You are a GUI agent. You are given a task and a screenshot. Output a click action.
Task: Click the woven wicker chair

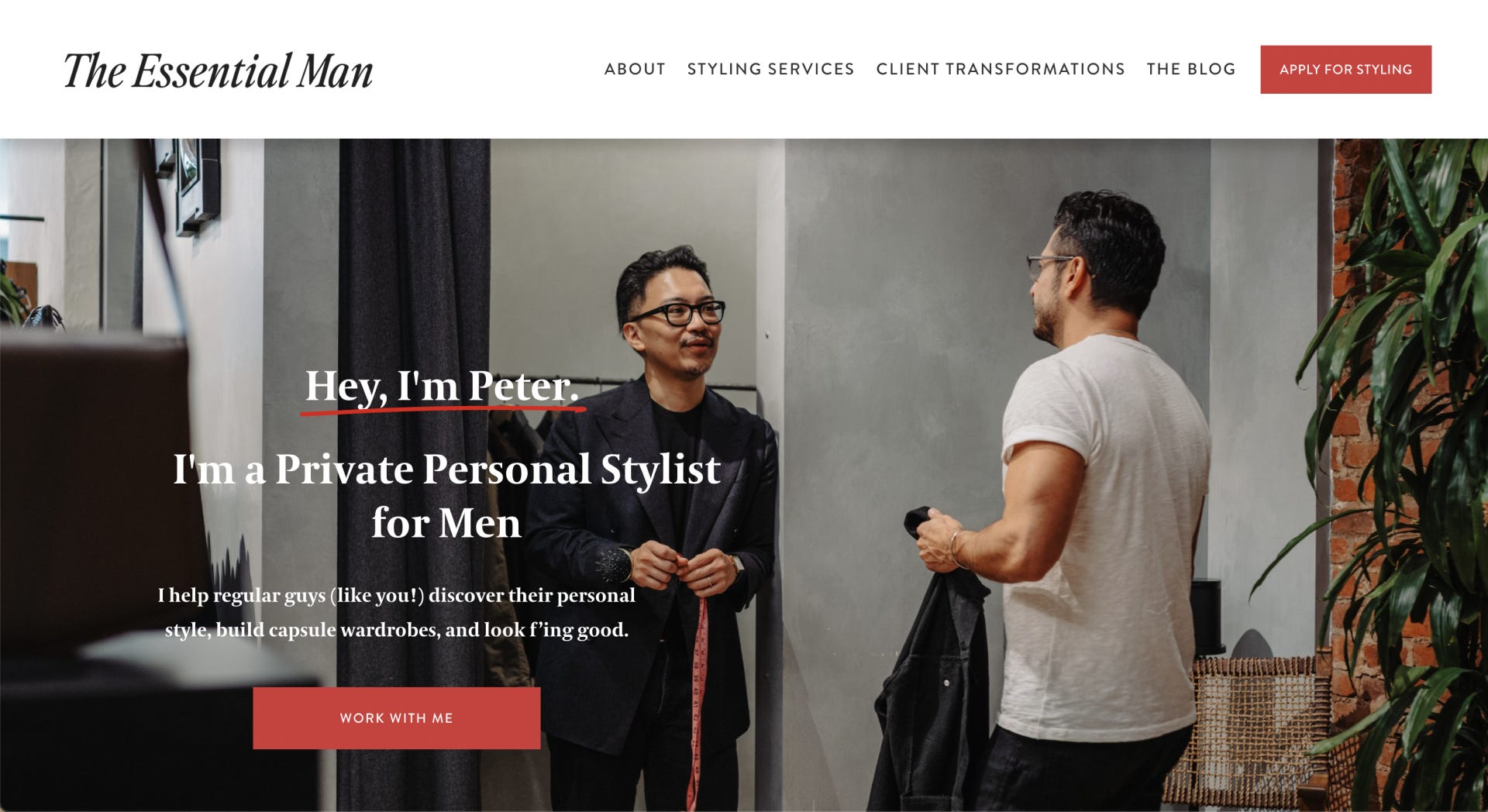pyautogui.click(x=1248, y=728)
